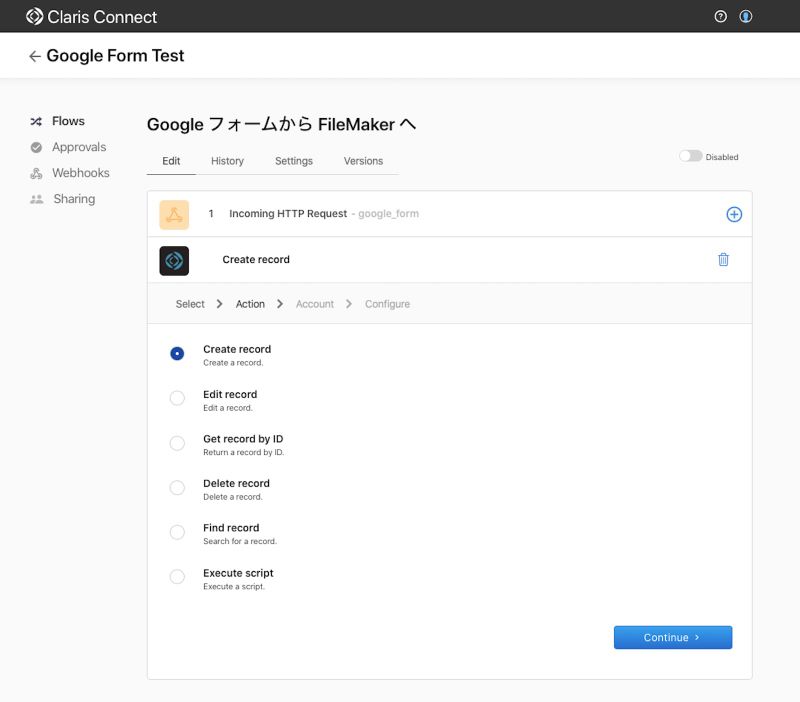Open Approvals in the sidebar
This screenshot has width=800, height=702.
click(79, 147)
